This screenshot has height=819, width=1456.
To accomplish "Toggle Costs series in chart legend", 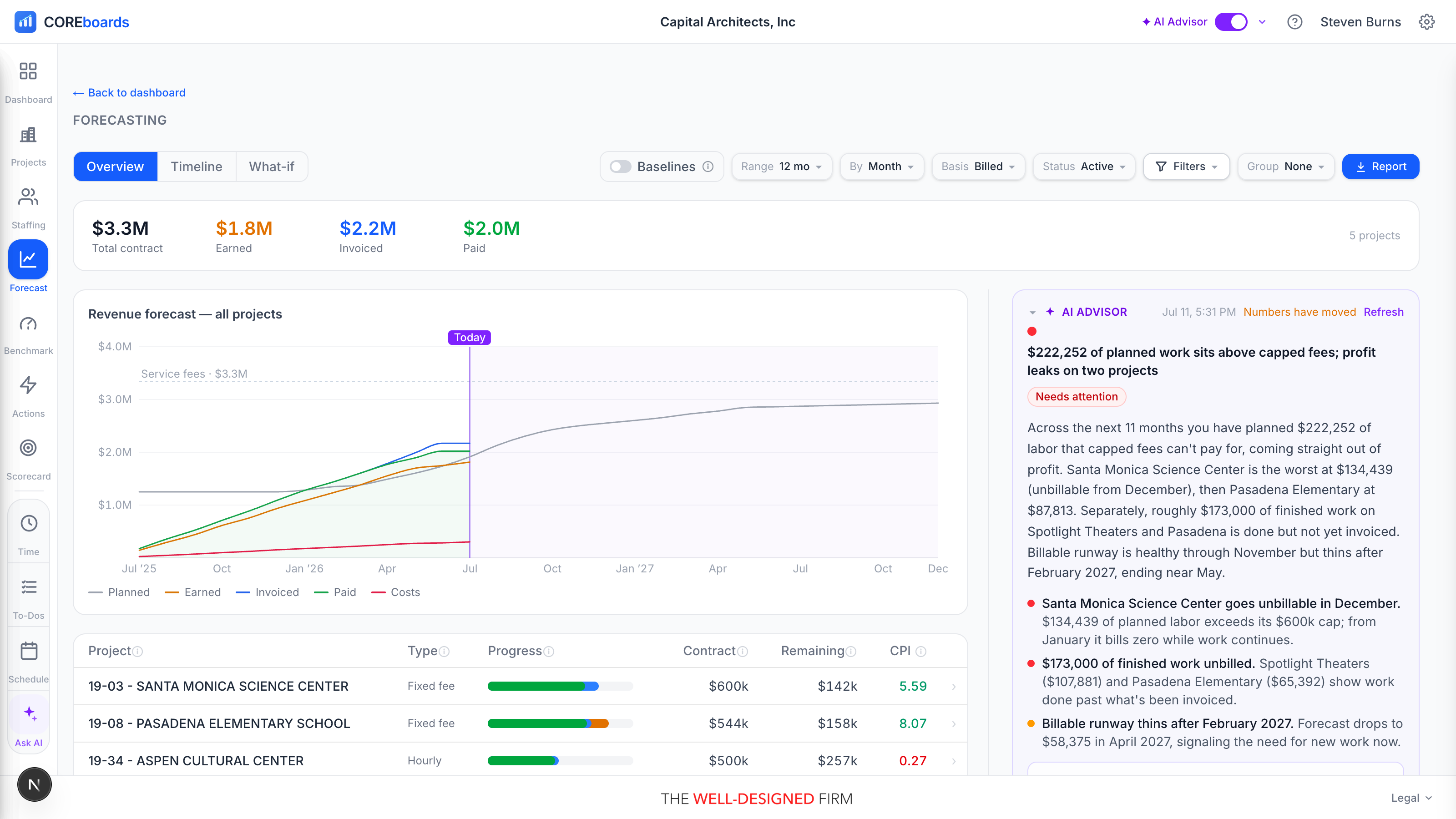I will pyautogui.click(x=396, y=592).
